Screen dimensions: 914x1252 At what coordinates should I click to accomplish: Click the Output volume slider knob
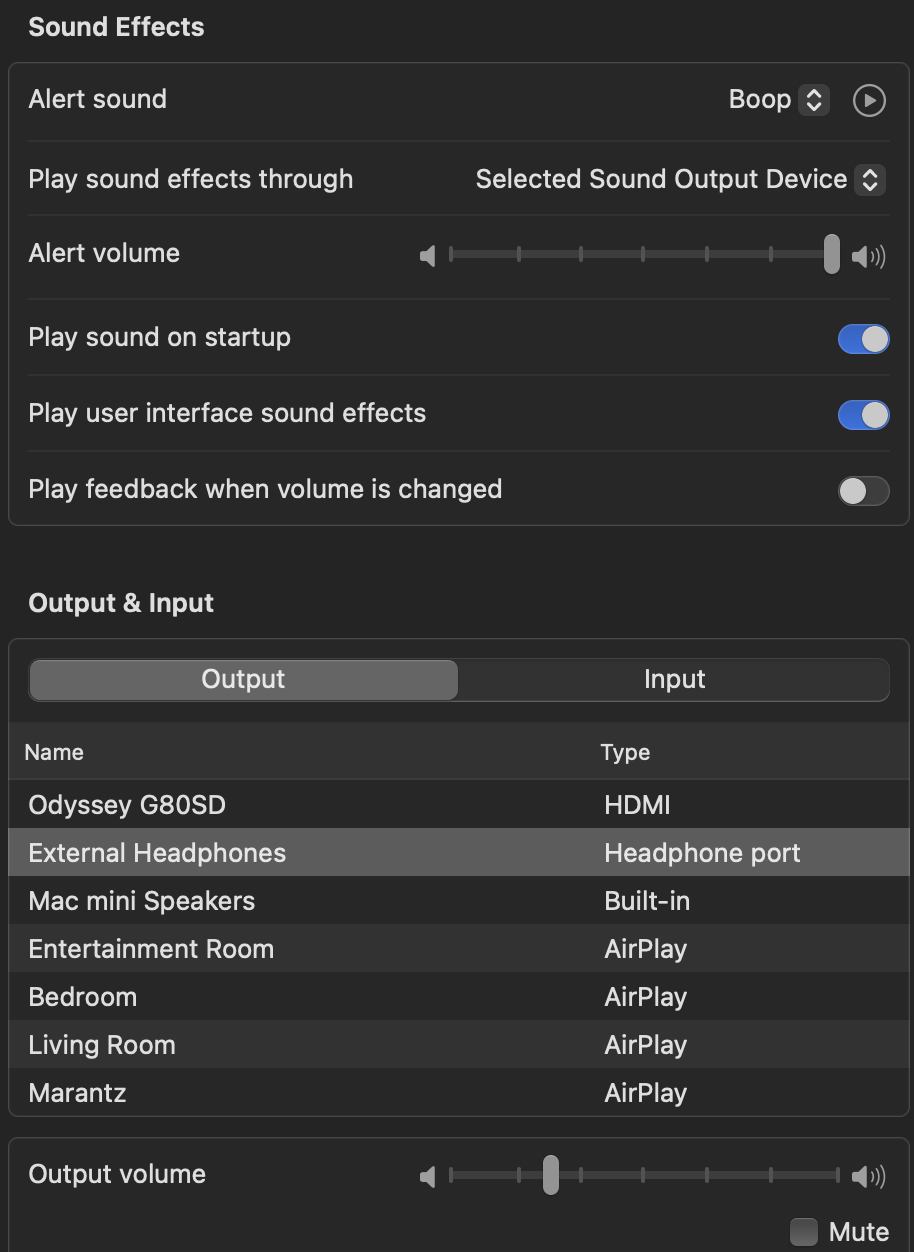pyautogui.click(x=550, y=1175)
